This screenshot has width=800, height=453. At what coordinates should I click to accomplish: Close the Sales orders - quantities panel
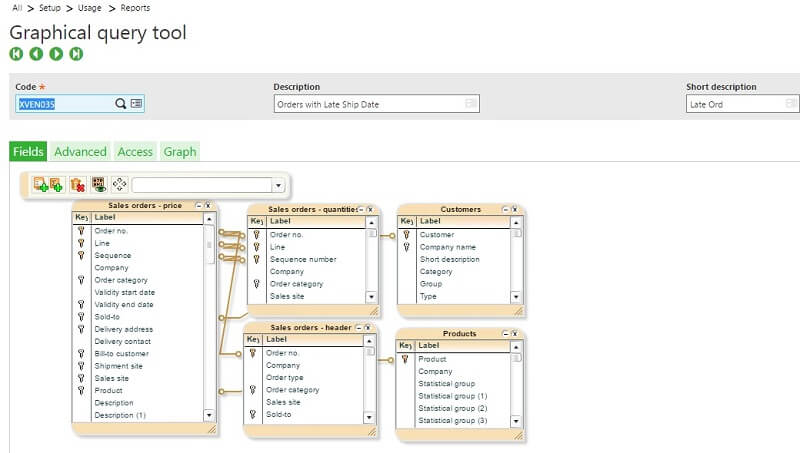click(370, 210)
